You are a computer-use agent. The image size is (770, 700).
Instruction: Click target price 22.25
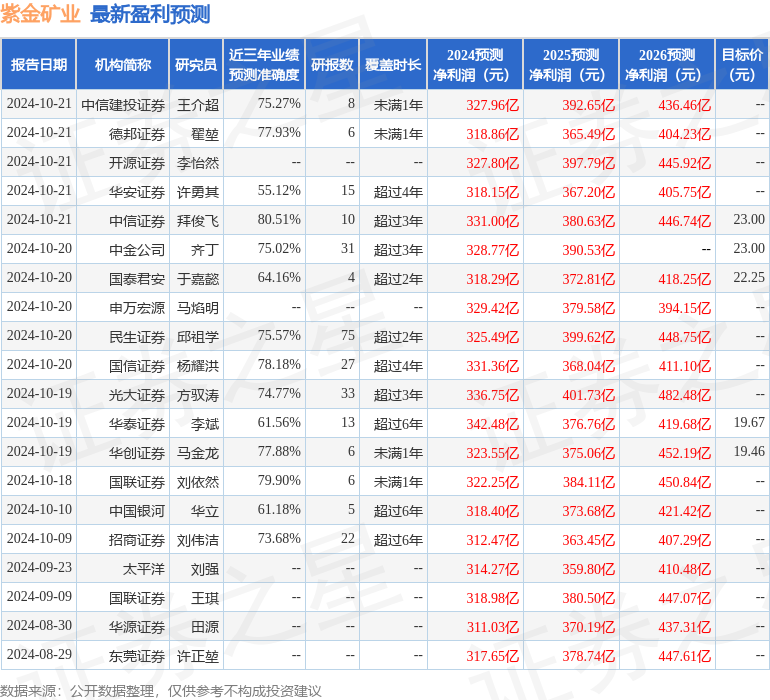coord(749,277)
